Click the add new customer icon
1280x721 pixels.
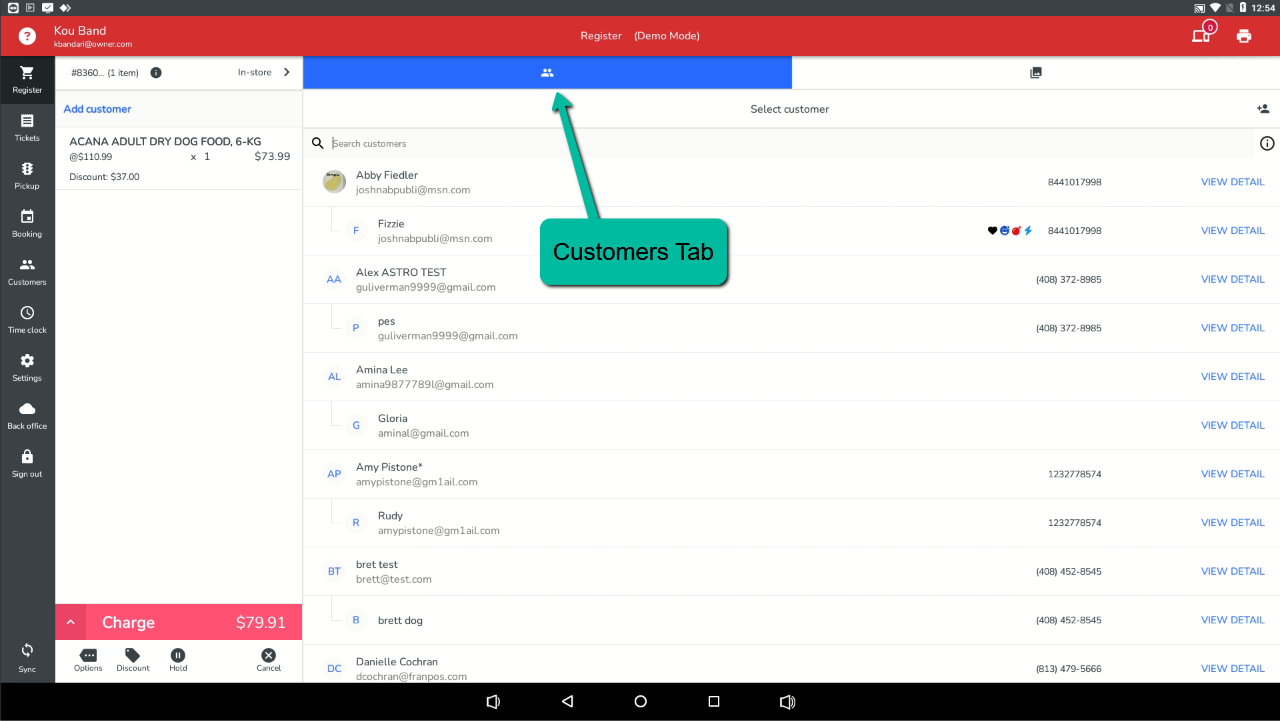[1263, 109]
